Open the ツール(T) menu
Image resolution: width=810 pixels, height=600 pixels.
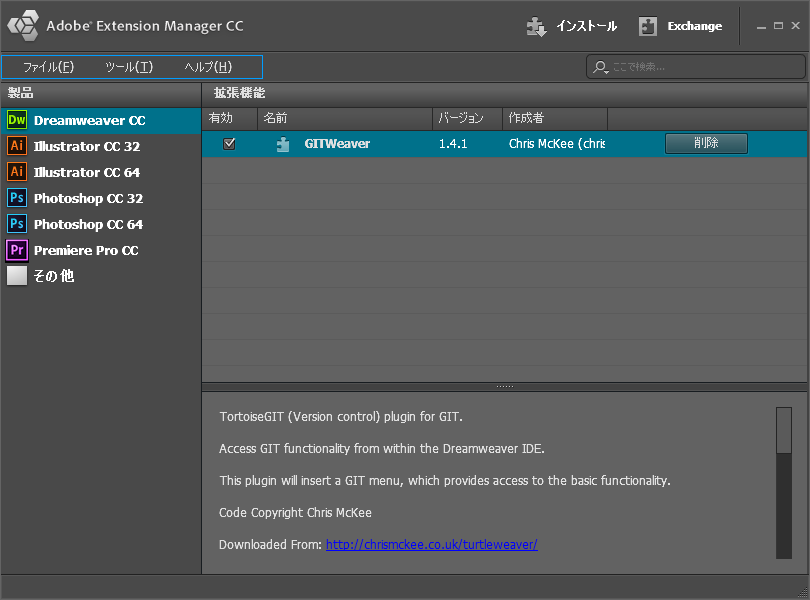coord(129,67)
